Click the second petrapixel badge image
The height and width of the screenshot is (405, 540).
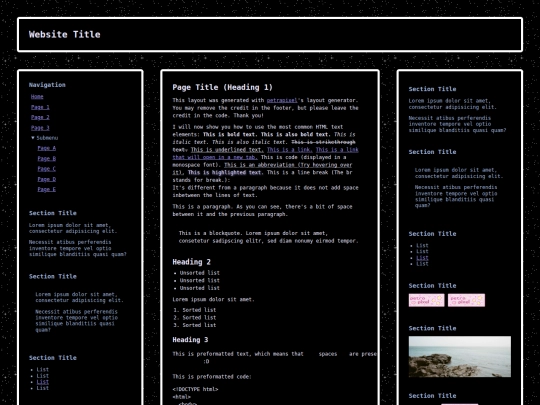466,300
